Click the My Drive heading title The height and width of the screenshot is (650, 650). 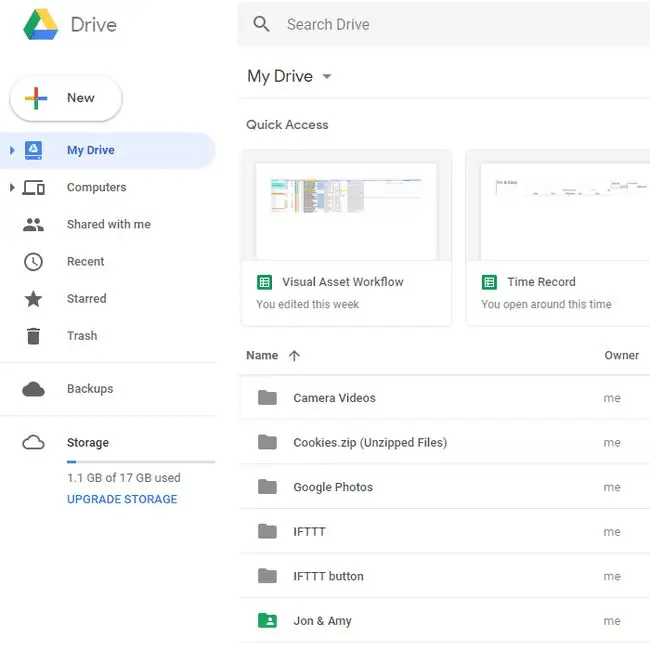pyautogui.click(x=280, y=76)
